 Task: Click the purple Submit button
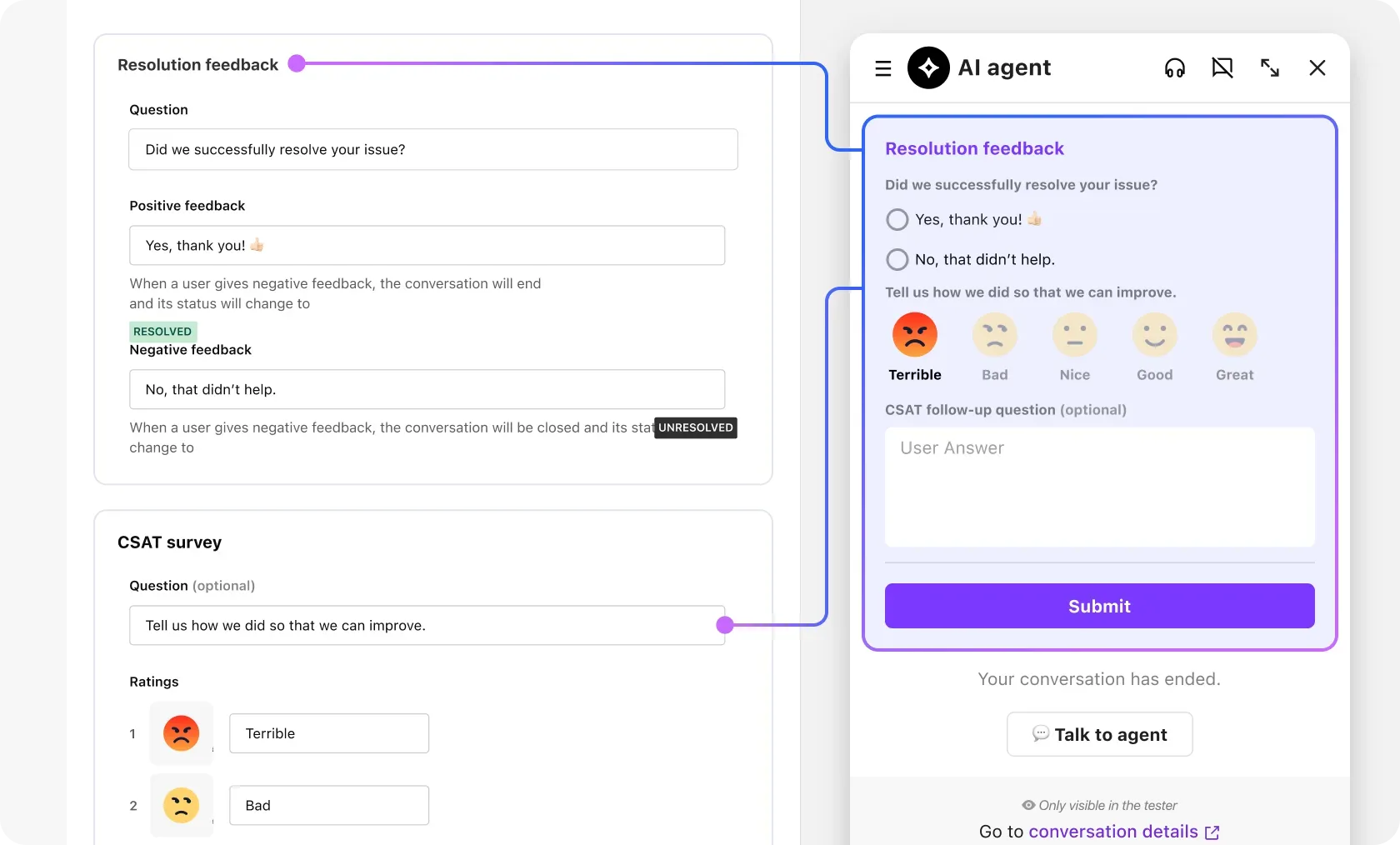coord(1098,606)
